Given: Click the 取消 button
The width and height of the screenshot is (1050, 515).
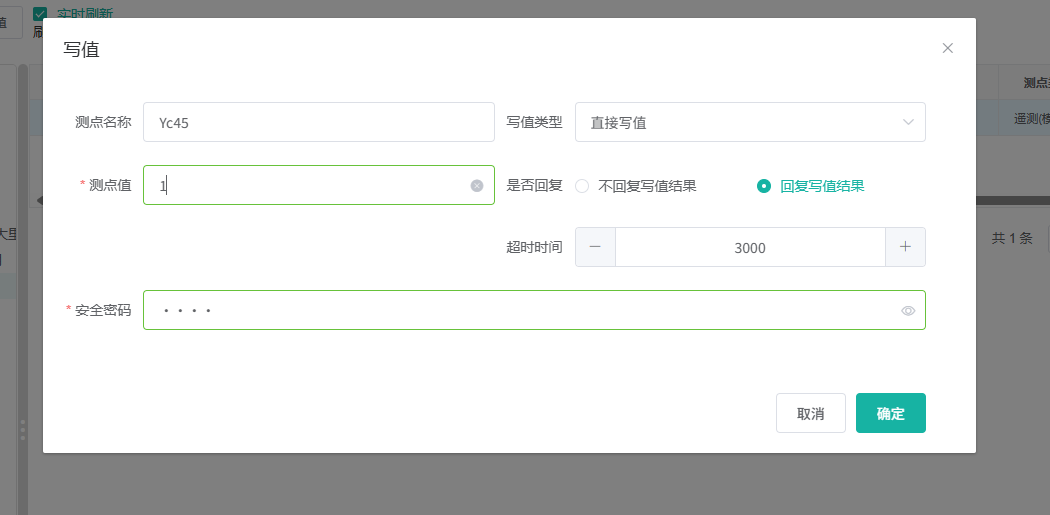Looking at the screenshot, I should [x=810, y=413].
